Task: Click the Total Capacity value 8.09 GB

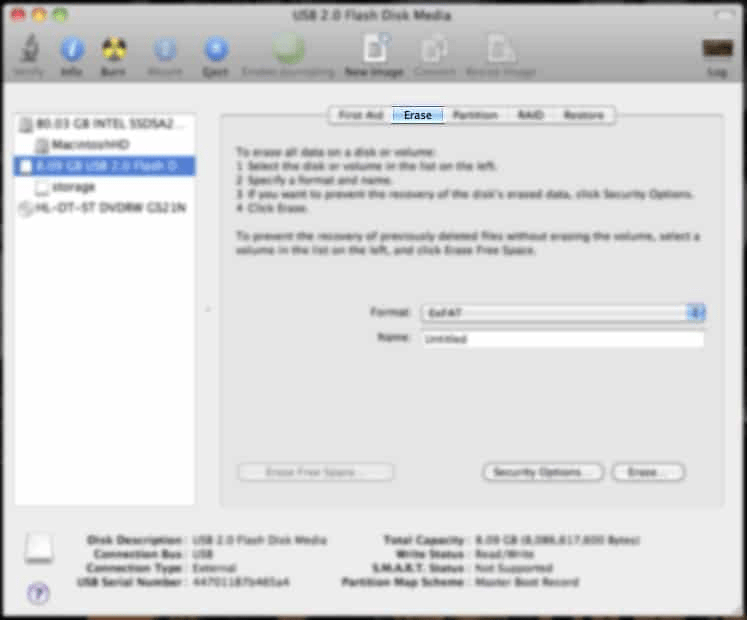Action: (x=557, y=540)
